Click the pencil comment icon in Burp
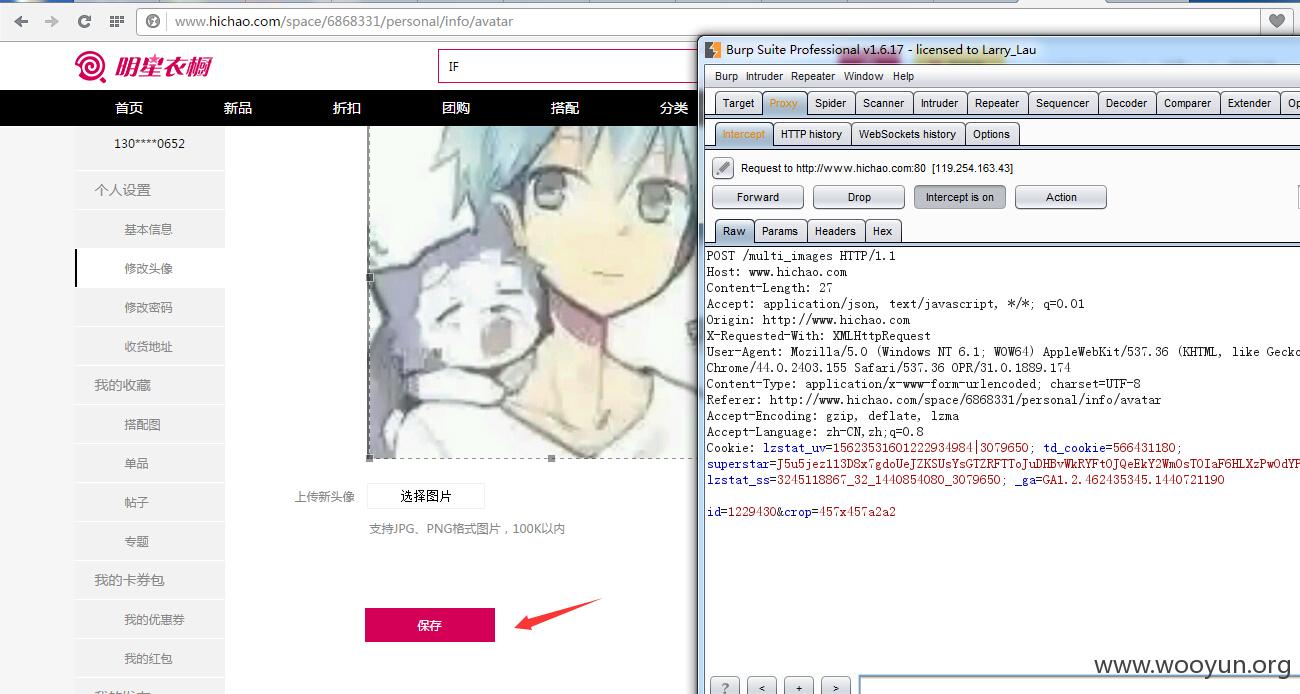The image size is (1300, 694). pyautogui.click(x=723, y=168)
